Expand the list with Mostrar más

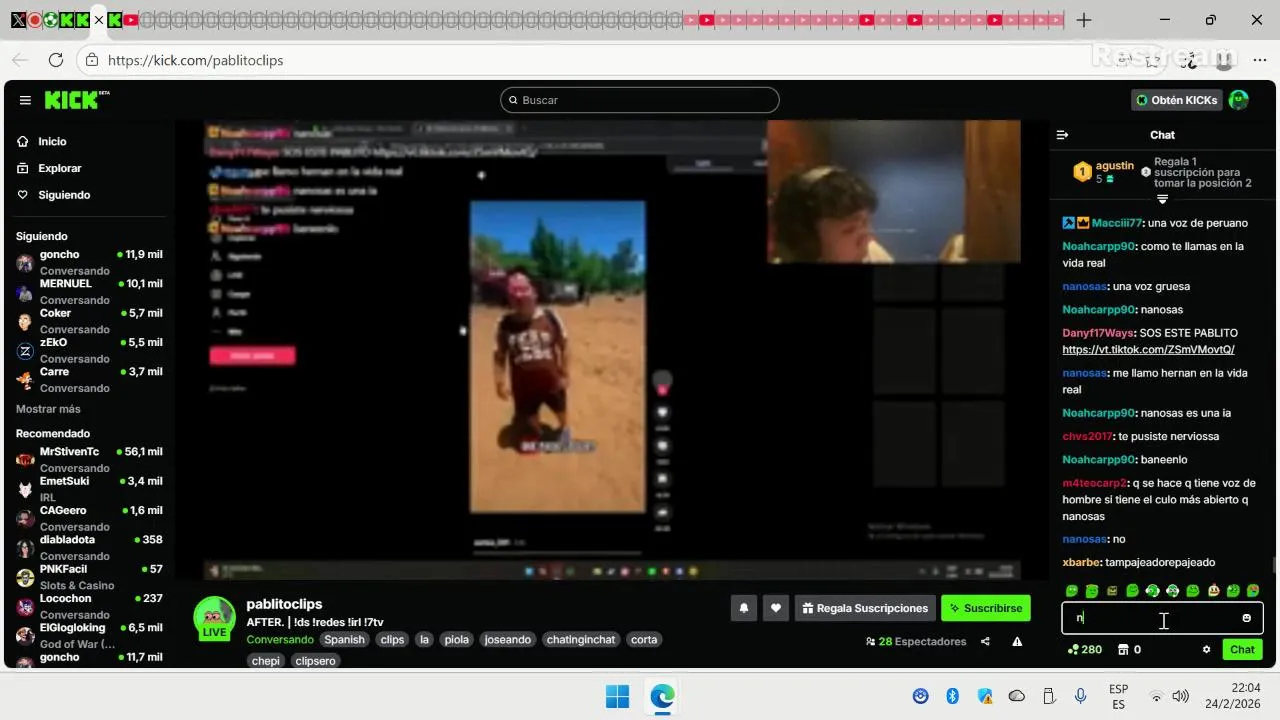[x=48, y=409]
